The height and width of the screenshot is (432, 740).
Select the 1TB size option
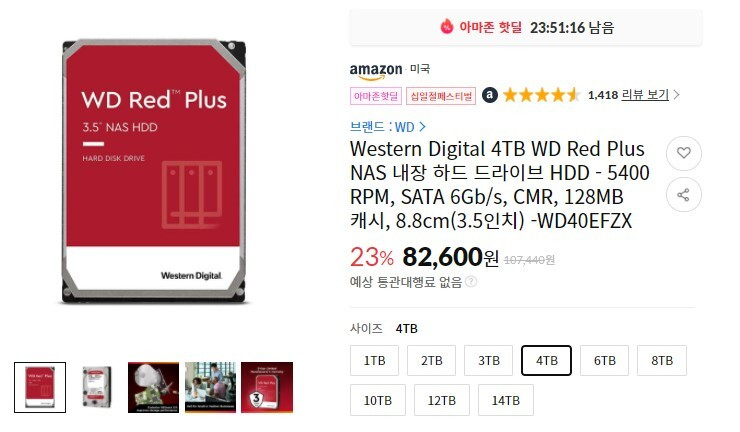(375, 361)
